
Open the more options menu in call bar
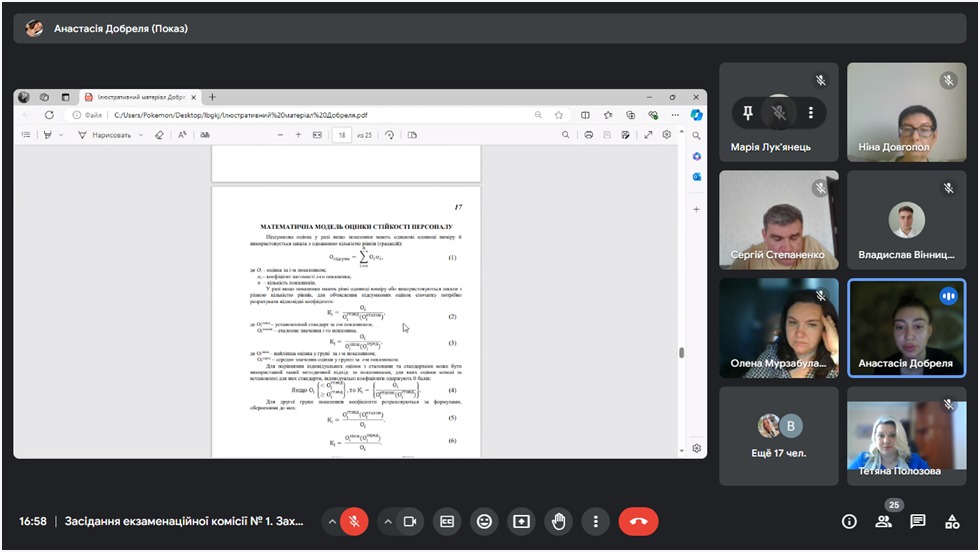[x=595, y=521]
